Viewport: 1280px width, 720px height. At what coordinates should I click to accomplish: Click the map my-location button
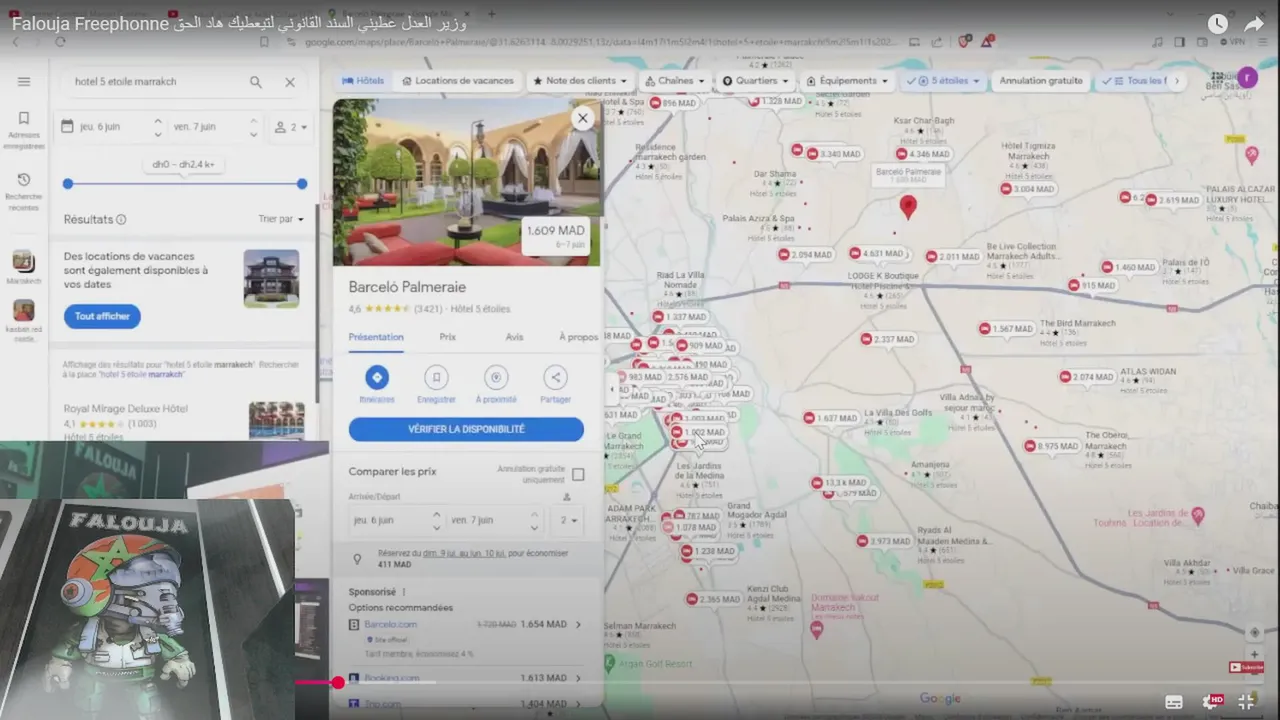click(1254, 632)
